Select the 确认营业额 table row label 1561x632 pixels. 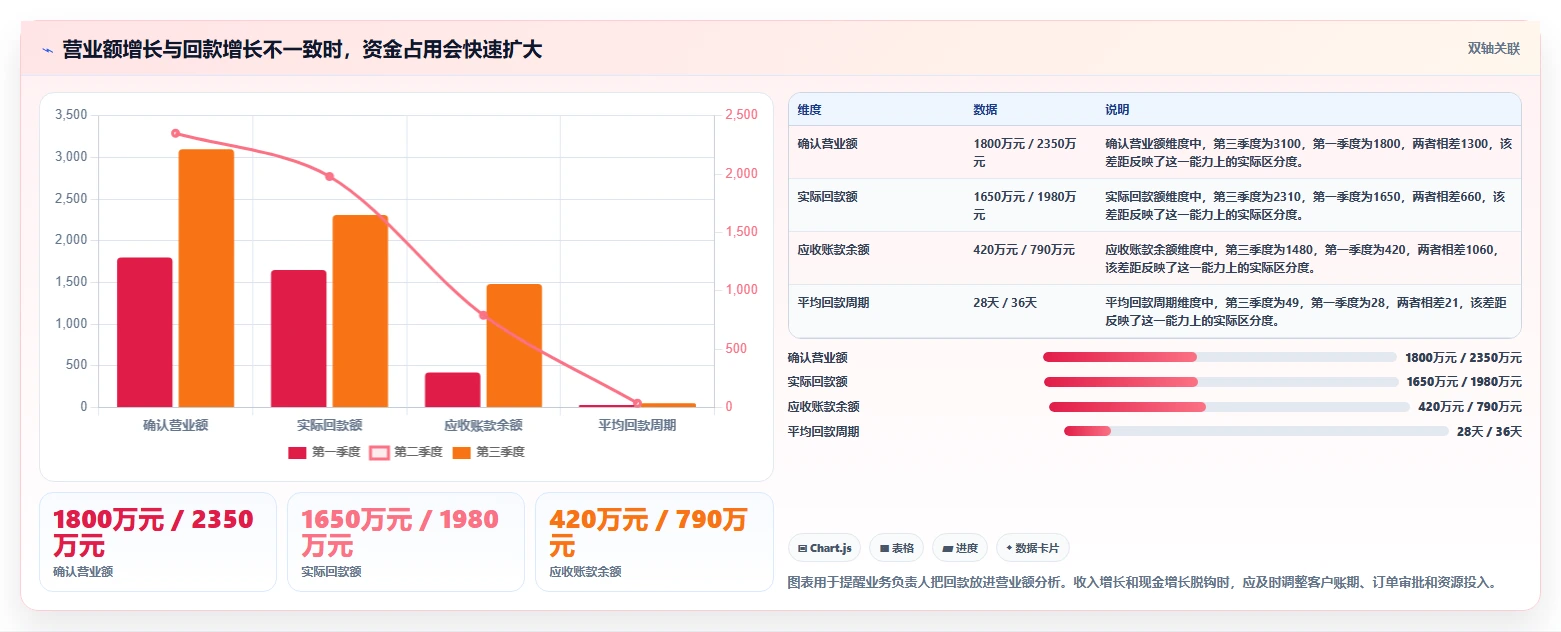[827, 144]
